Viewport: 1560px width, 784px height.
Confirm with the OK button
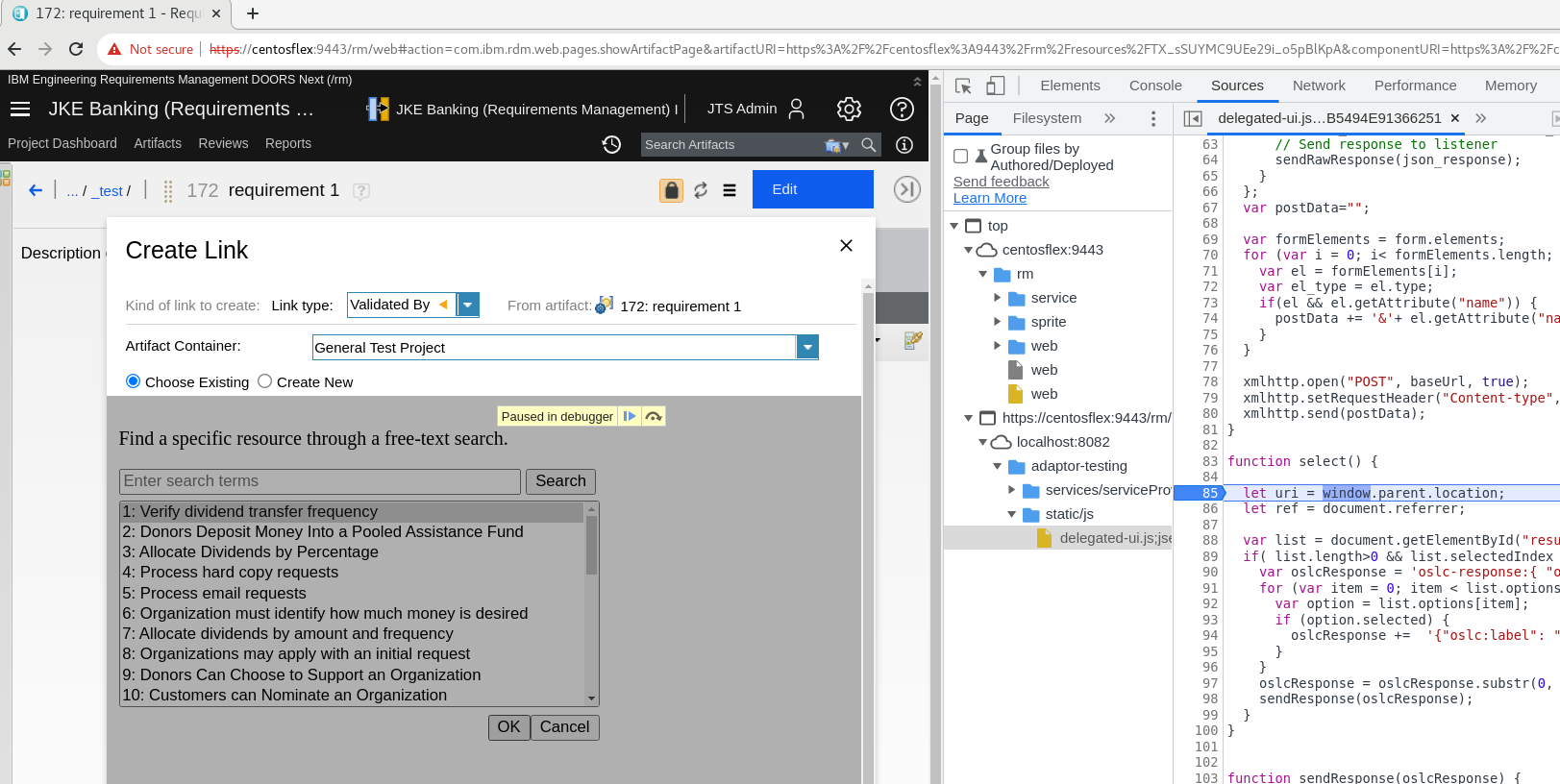(508, 727)
